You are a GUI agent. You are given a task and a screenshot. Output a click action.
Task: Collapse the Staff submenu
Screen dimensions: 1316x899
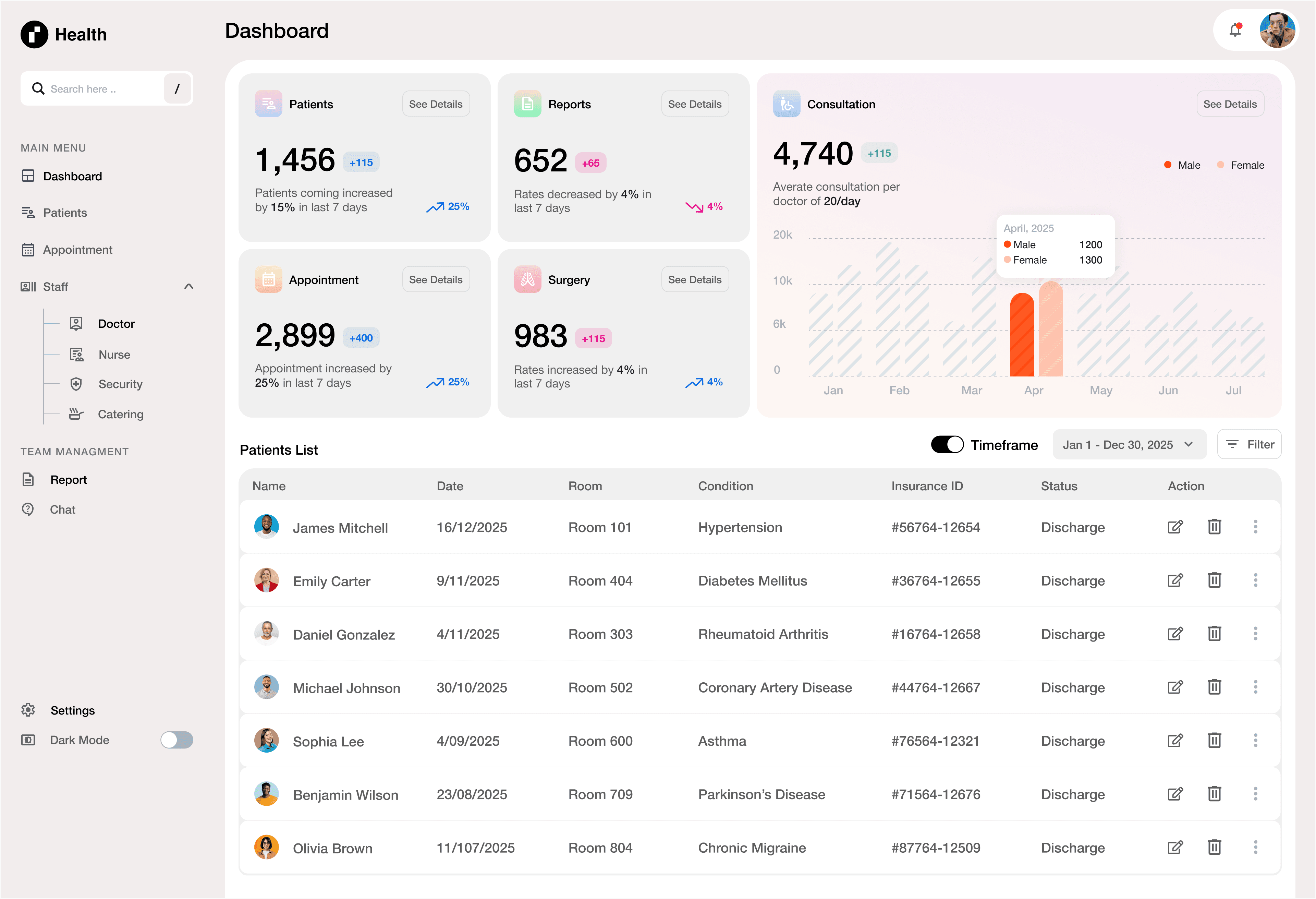(188, 287)
